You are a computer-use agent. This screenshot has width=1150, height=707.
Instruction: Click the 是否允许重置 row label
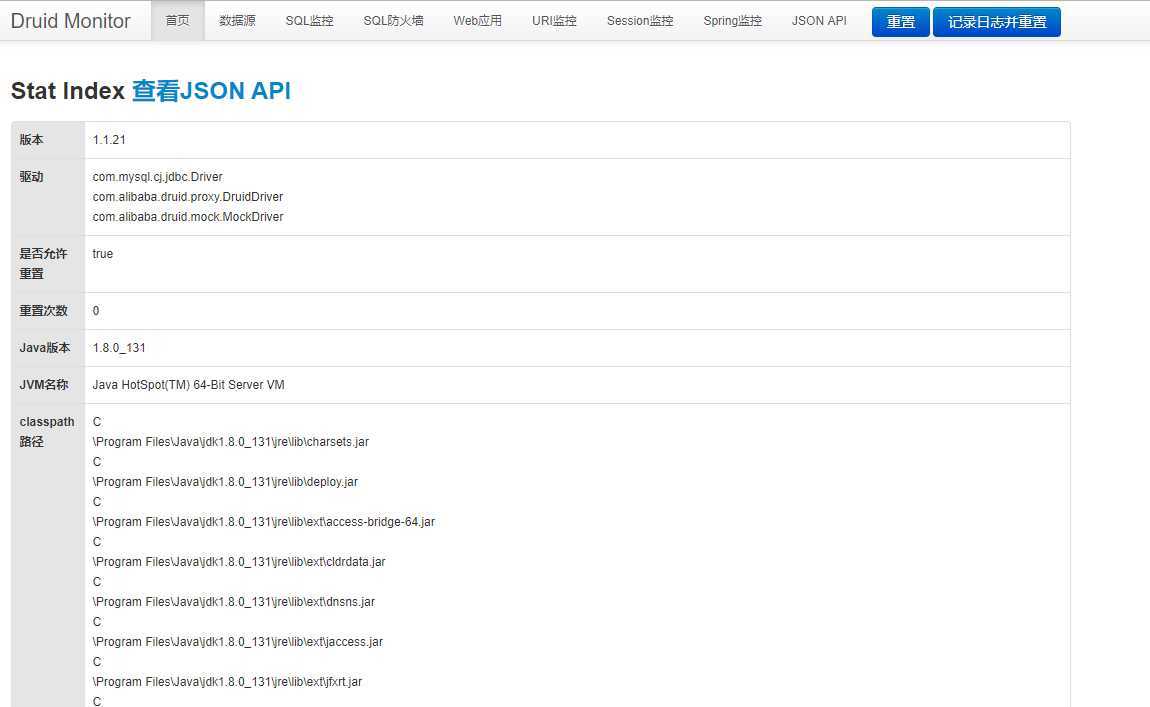(x=43, y=263)
